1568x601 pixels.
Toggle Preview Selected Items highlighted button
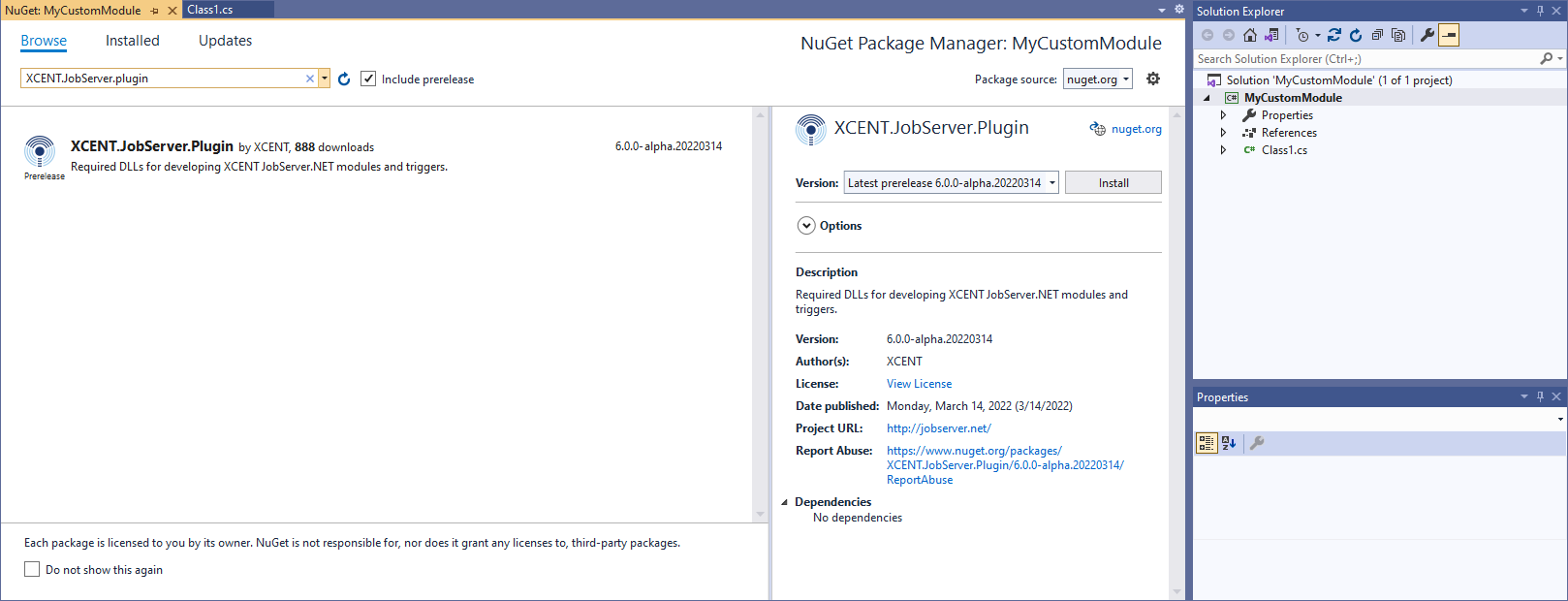[x=1449, y=35]
